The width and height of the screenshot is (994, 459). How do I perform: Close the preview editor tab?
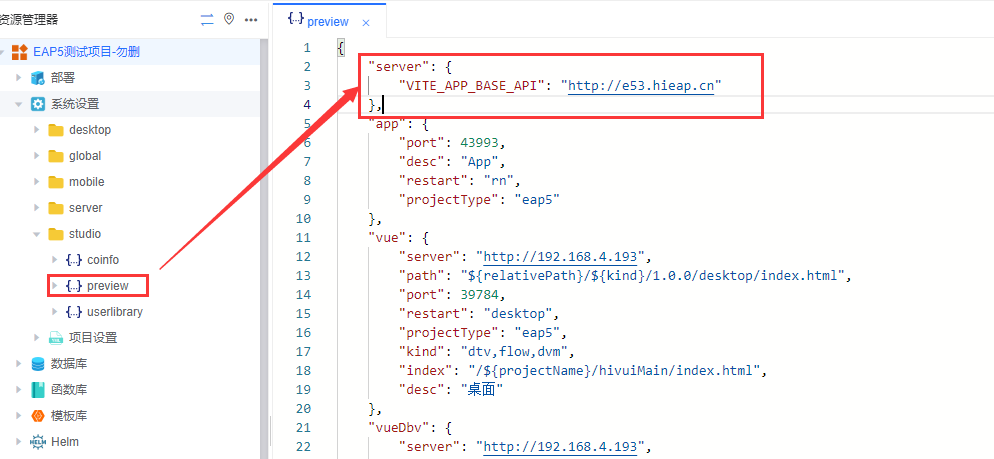(x=366, y=22)
